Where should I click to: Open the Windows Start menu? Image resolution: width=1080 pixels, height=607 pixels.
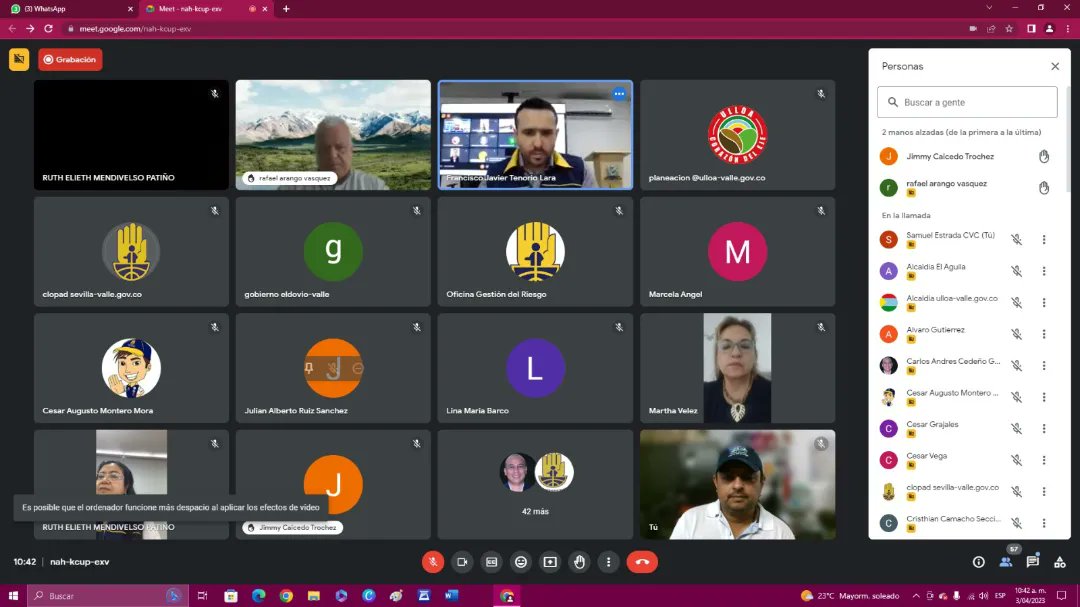point(13,595)
